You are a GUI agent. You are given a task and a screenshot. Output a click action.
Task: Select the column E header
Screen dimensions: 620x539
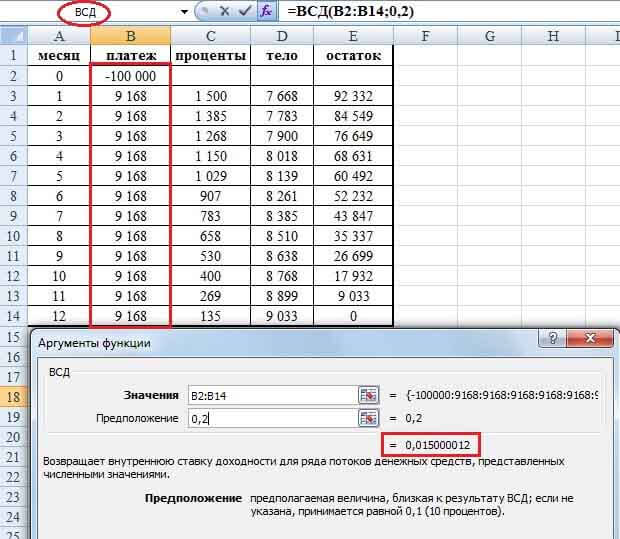(353, 36)
